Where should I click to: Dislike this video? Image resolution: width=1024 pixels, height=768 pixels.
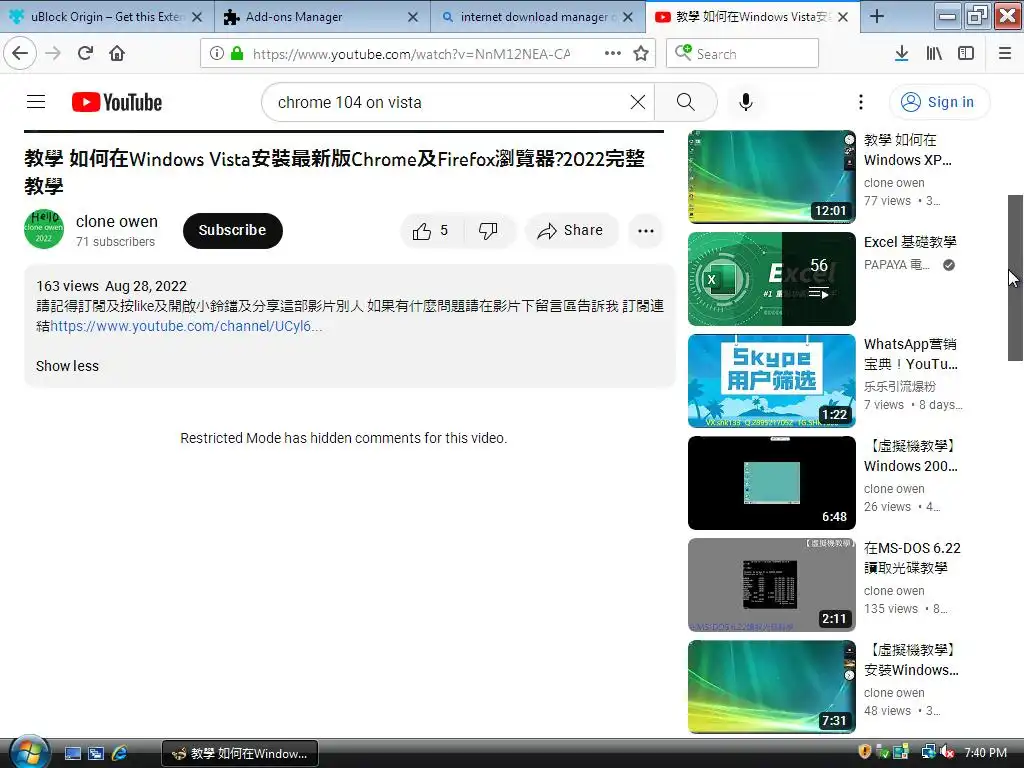pos(488,231)
